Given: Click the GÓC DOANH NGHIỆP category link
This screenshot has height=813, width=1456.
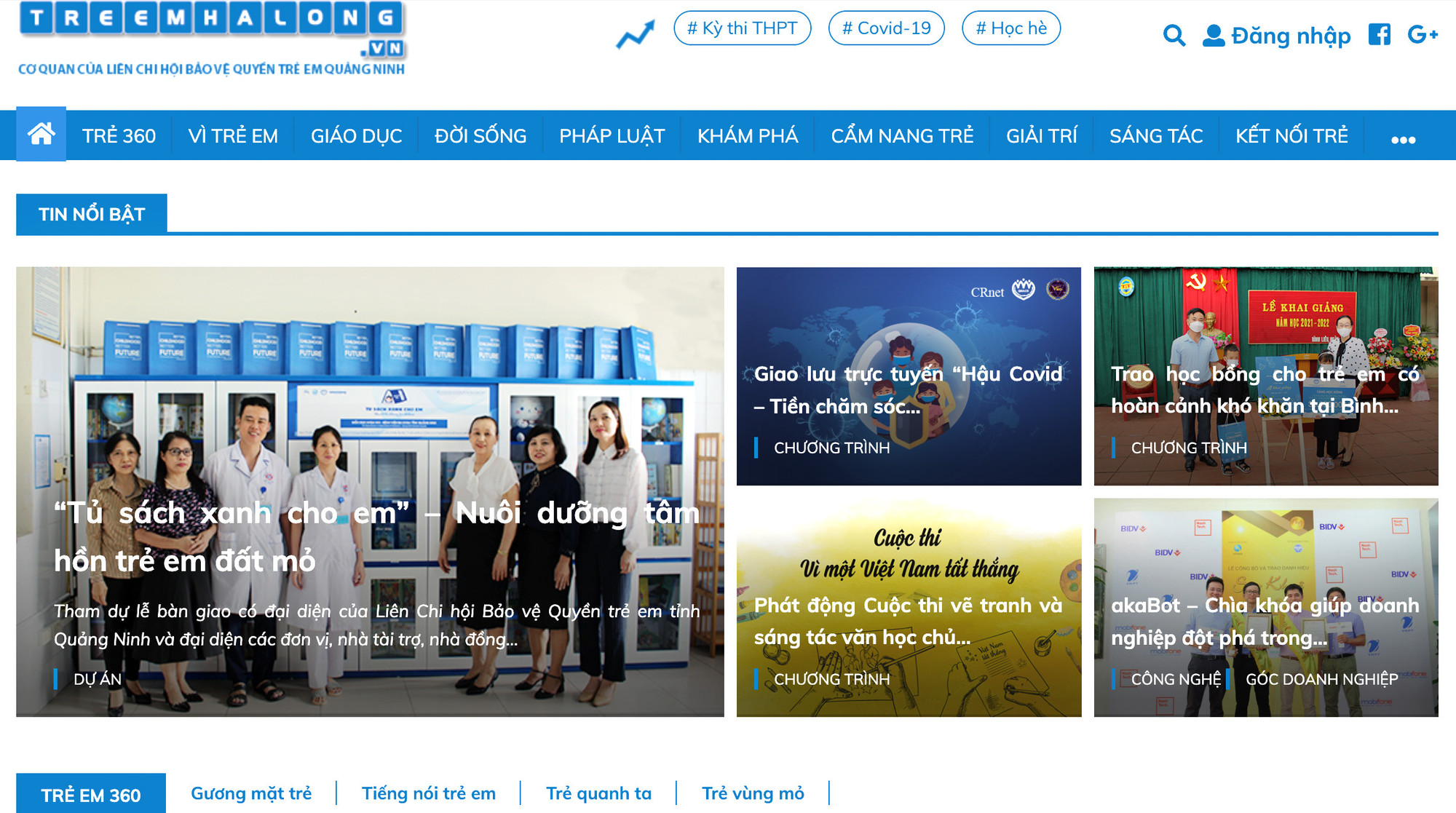Looking at the screenshot, I should (1321, 679).
